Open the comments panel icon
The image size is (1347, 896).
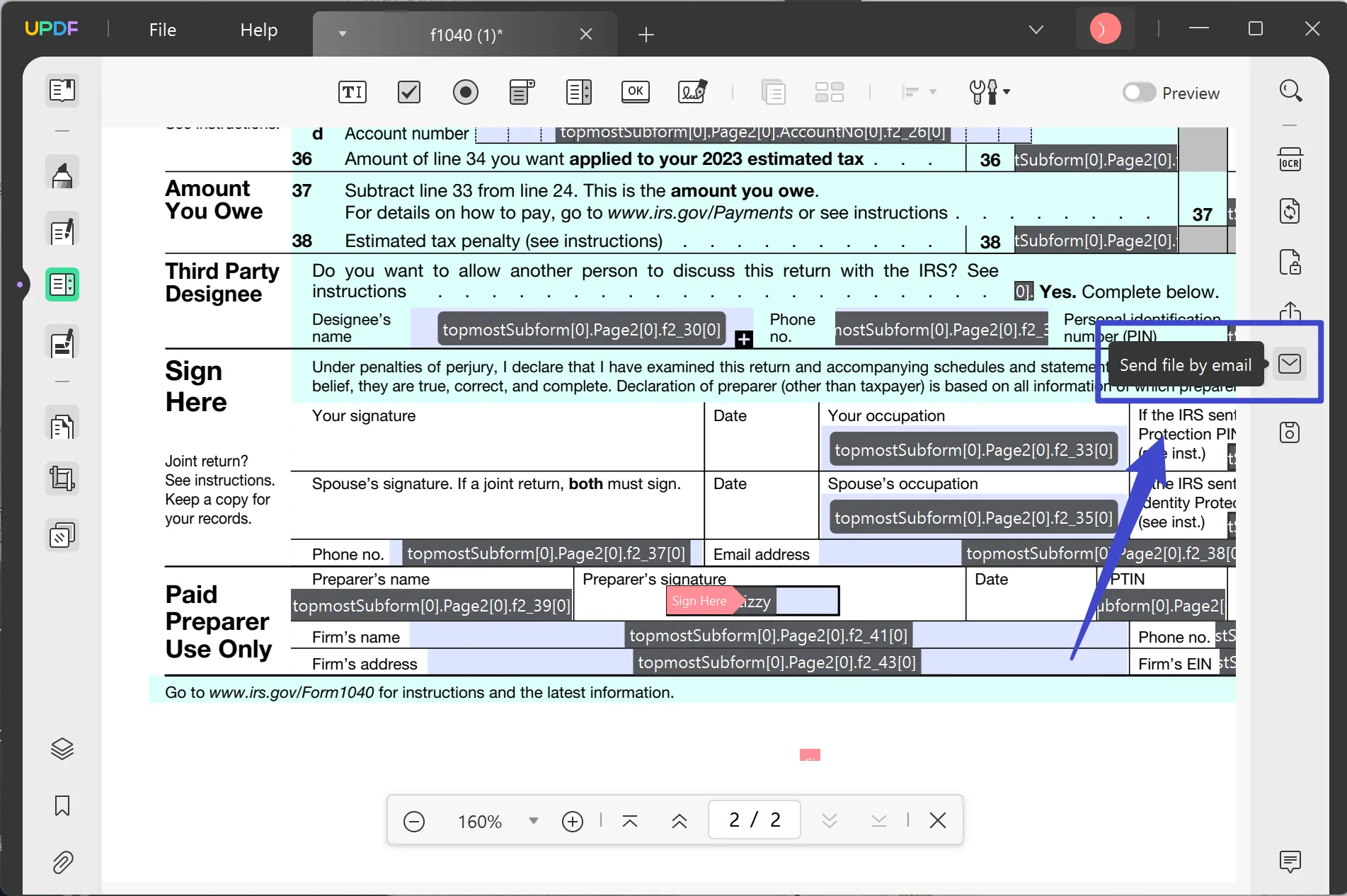pos(1290,861)
